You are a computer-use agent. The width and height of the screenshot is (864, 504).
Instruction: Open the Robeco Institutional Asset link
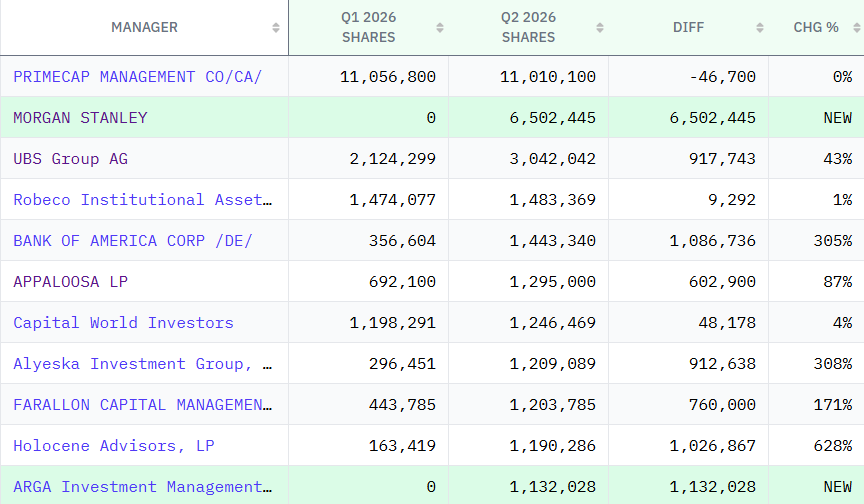pyautogui.click(x=143, y=199)
